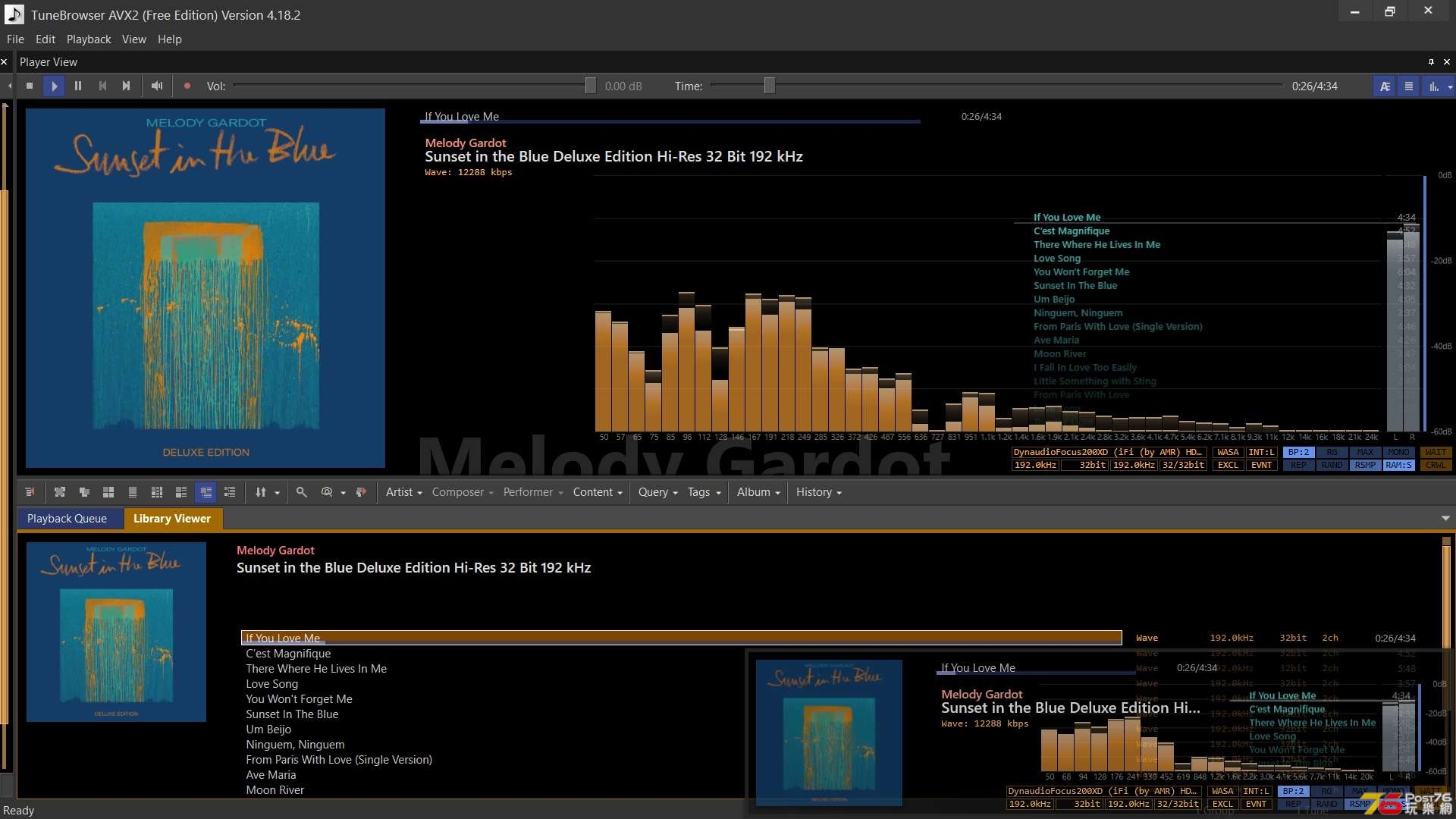Expand the Artist filter dropdown
This screenshot has height=819, width=1456.
(x=403, y=492)
